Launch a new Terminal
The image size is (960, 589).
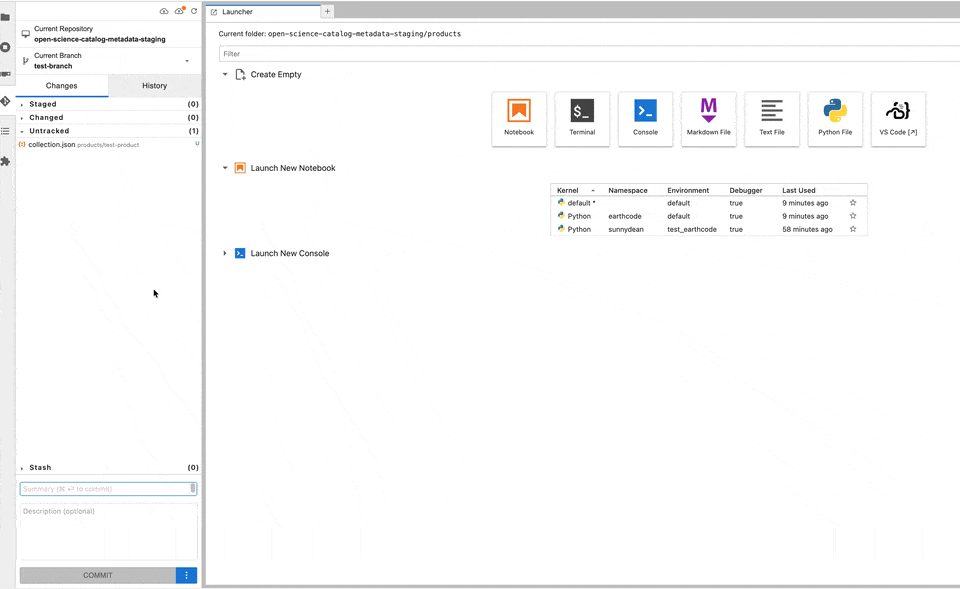(x=582, y=119)
